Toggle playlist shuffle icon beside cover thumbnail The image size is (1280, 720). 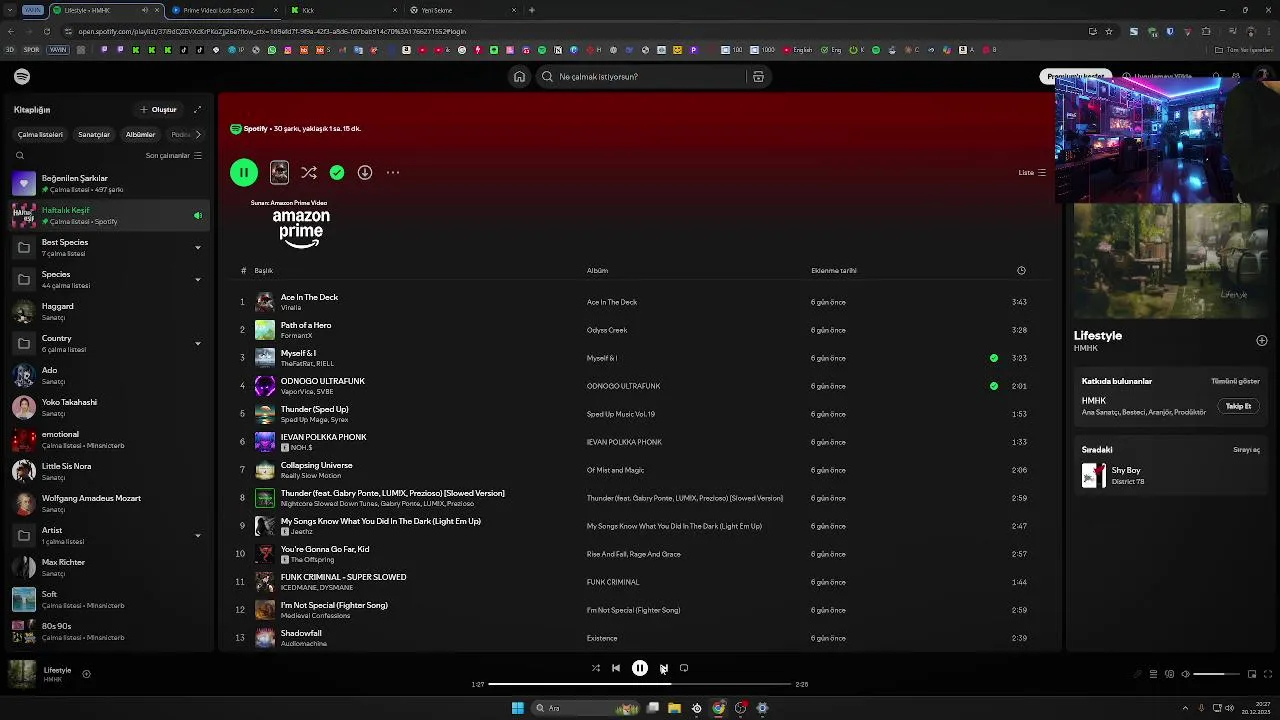309,172
